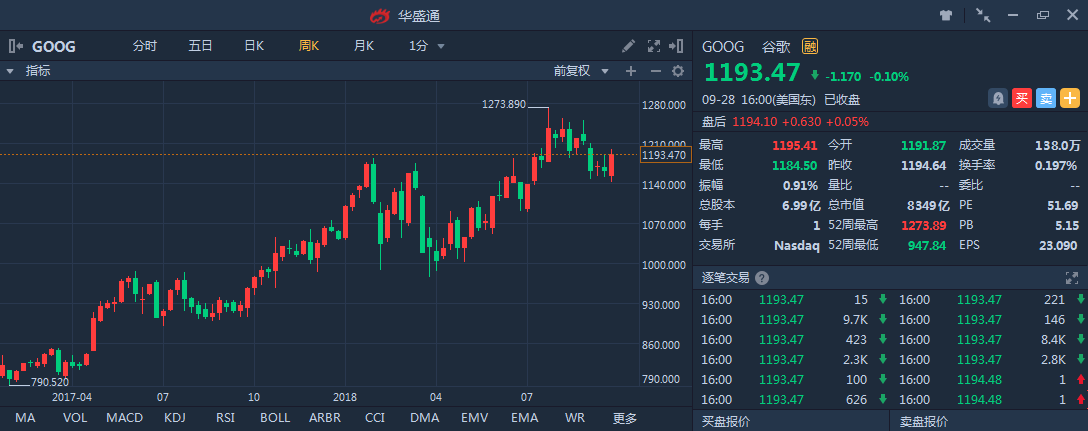
Task: Open the skin theme shirt icon
Action: coord(945,15)
